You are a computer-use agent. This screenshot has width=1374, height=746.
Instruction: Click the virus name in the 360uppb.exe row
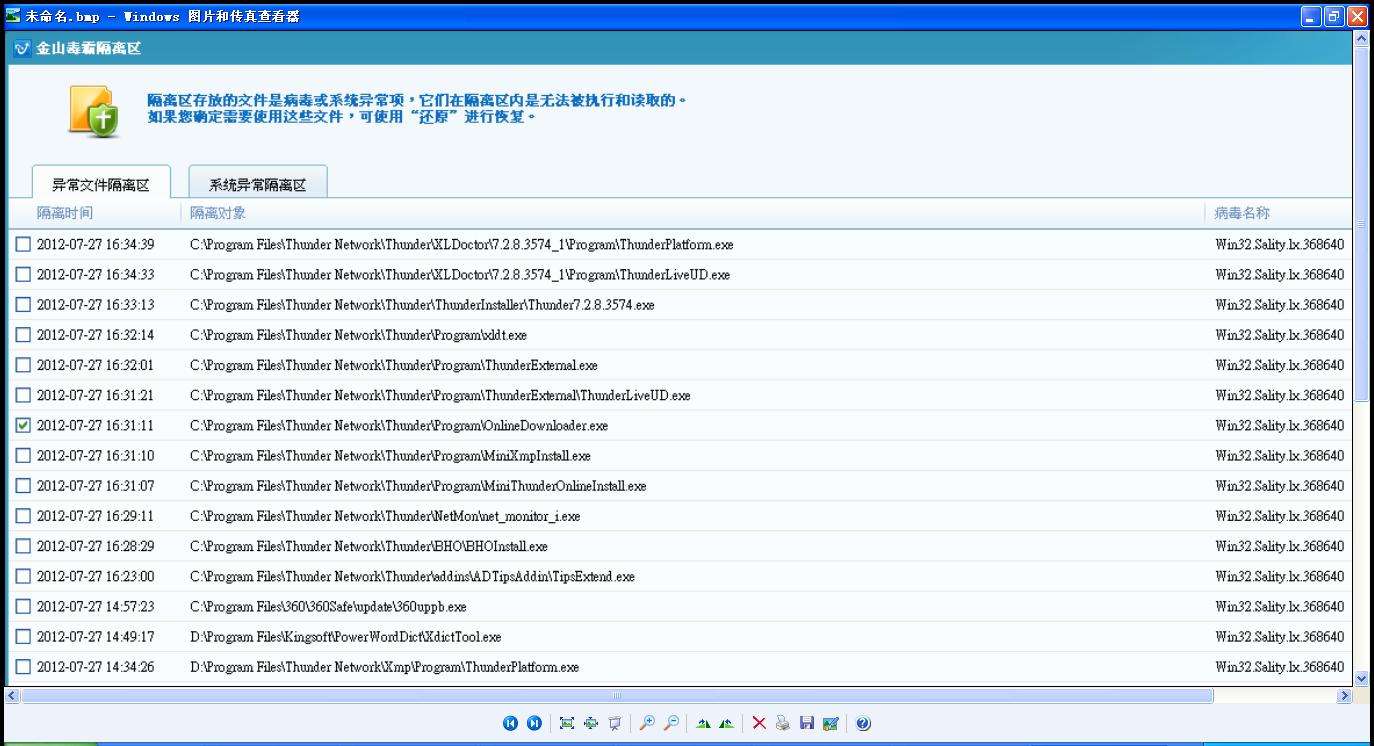pyautogui.click(x=1280, y=606)
